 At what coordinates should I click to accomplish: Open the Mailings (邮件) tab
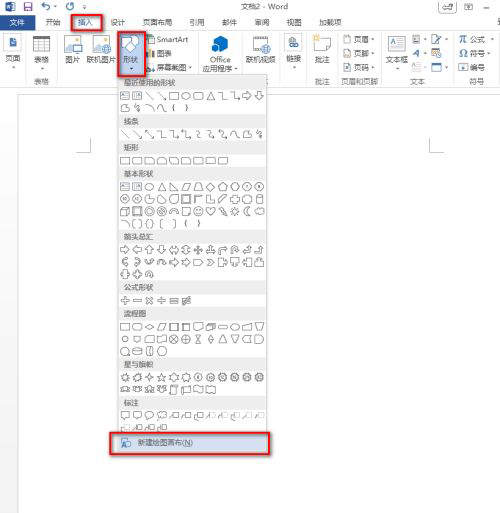tap(229, 22)
